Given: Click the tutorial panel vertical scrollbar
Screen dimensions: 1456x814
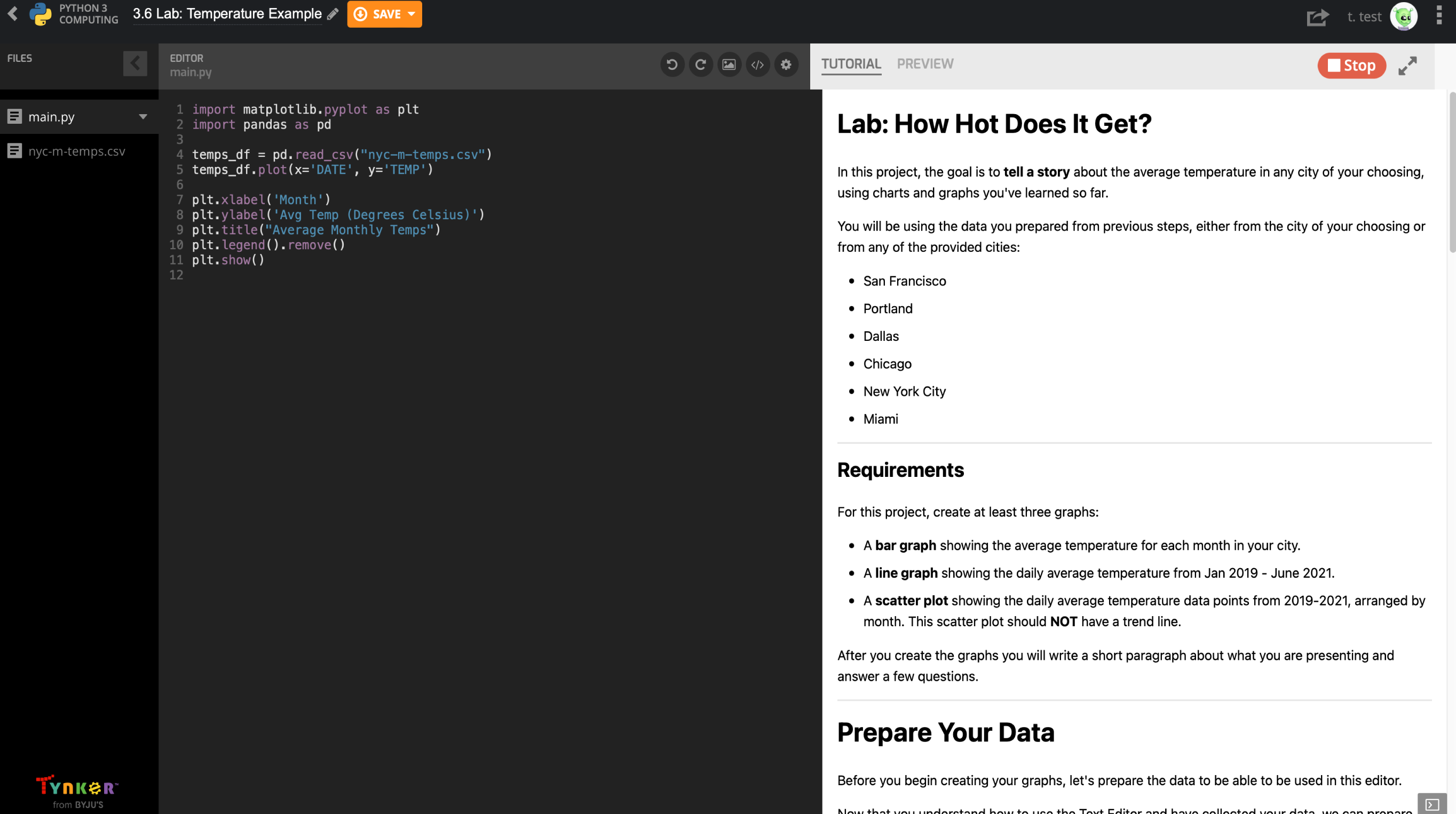Looking at the screenshot, I should click(1452, 172).
